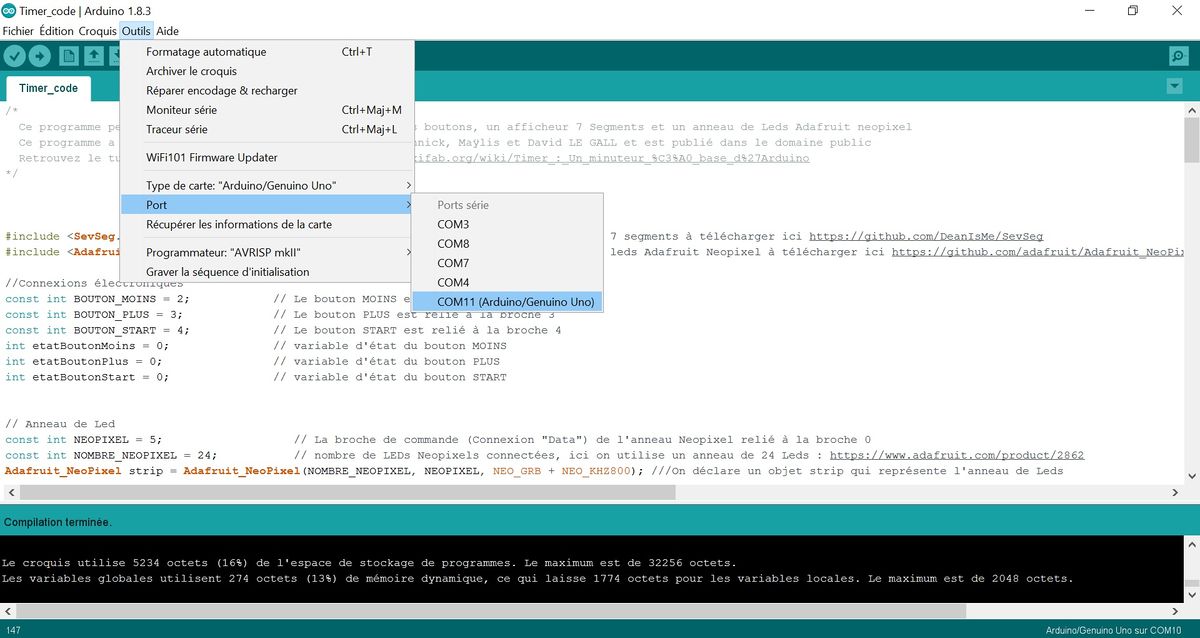Click the Arduino logo in the title bar
This screenshot has width=1200, height=638.
10,11
